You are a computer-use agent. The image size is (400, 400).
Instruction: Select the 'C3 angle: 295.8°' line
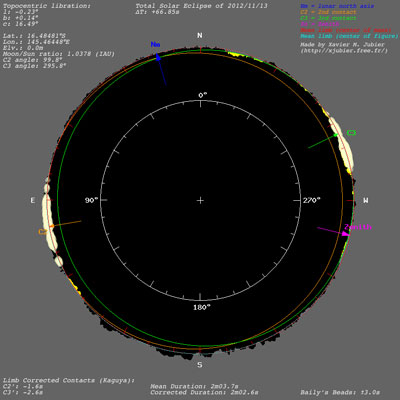coord(34,66)
